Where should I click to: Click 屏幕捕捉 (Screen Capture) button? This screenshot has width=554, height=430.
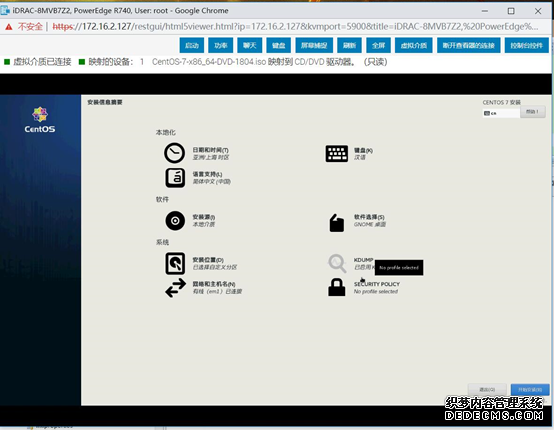click(x=314, y=45)
